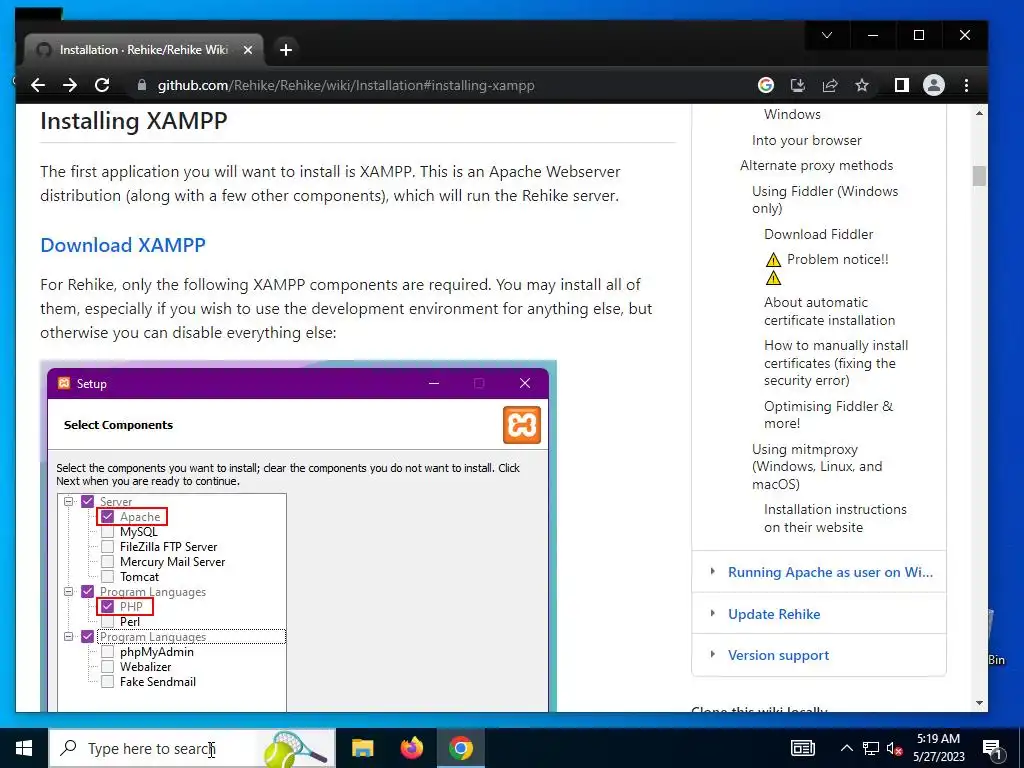Open the tab search chevron
Image resolution: width=1024 pixels, height=768 pixels.
(x=827, y=35)
